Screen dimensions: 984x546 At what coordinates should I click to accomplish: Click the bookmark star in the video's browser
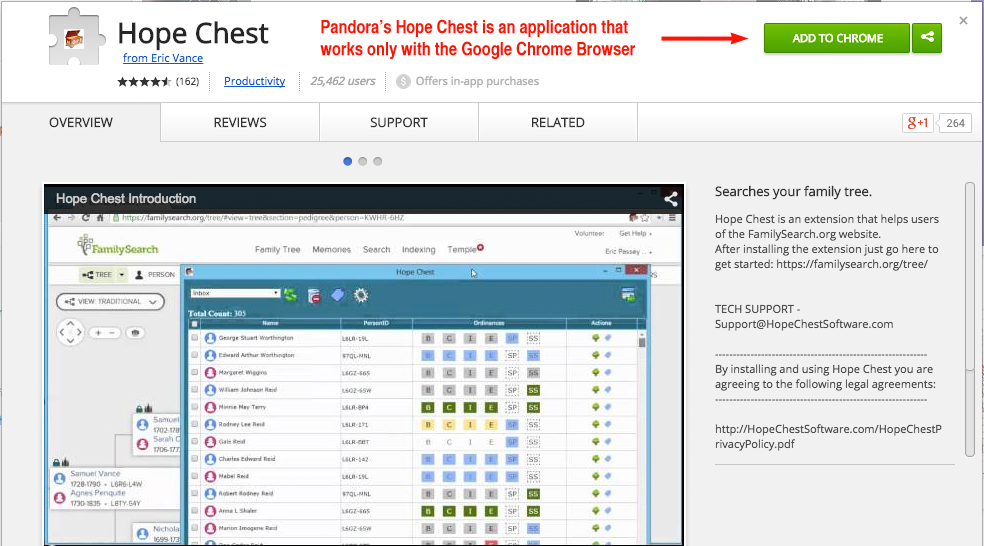pyautogui.click(x=644, y=218)
